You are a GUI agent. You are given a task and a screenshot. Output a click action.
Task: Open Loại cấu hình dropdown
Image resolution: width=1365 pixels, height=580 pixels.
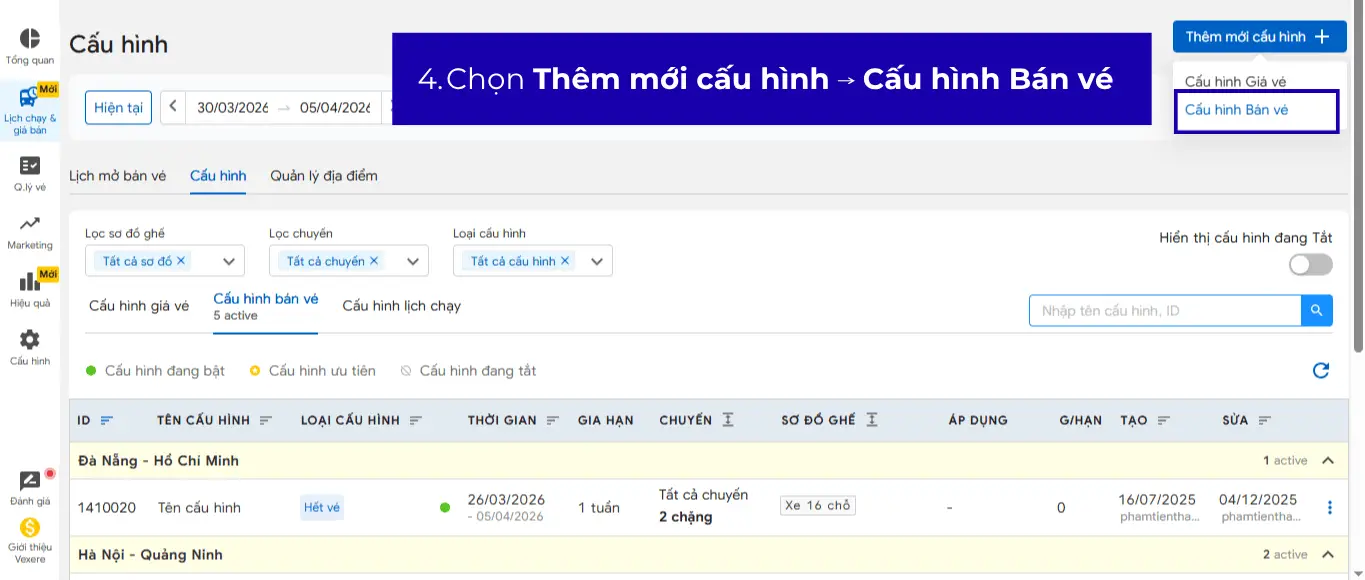pyautogui.click(x=597, y=262)
